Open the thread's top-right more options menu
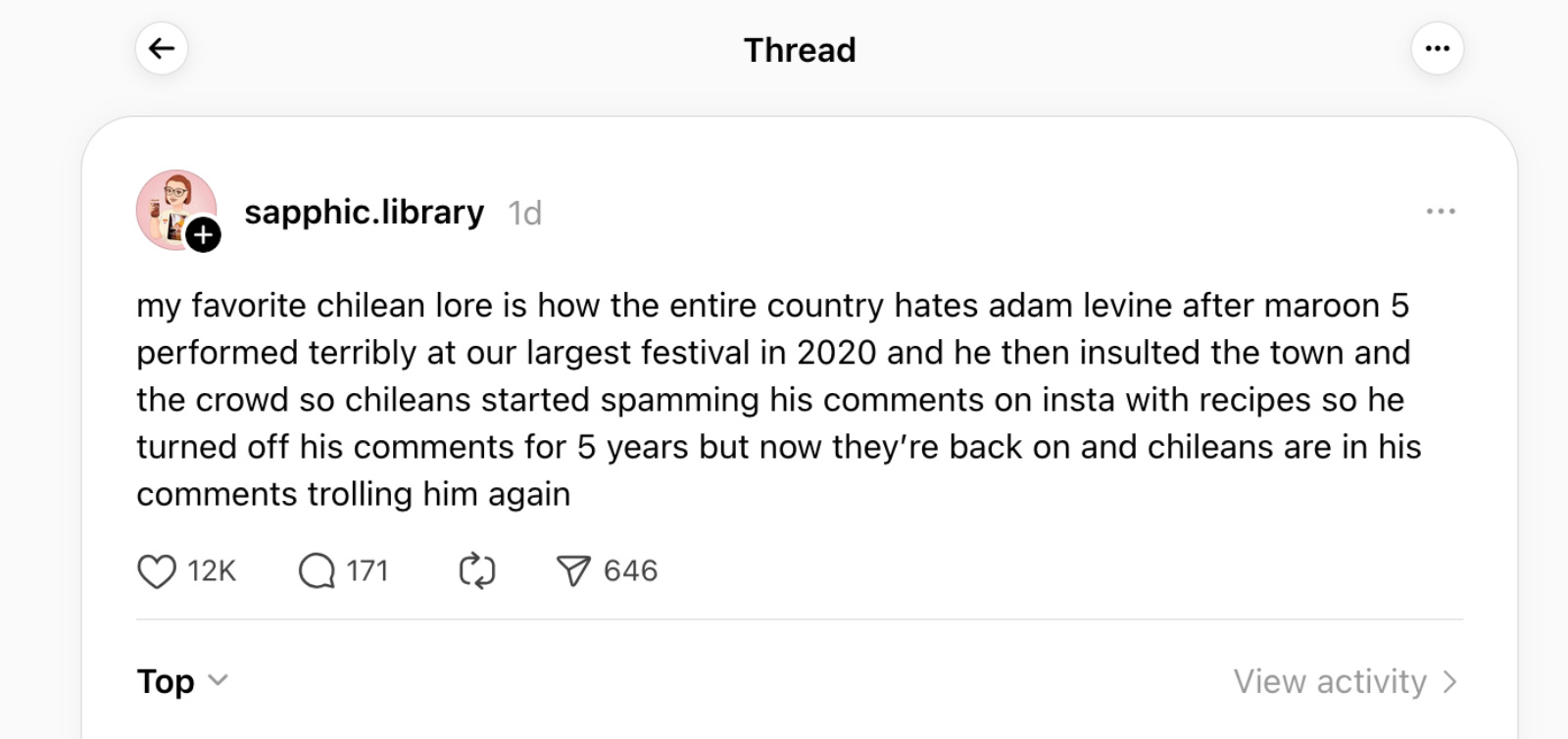 tap(1437, 49)
